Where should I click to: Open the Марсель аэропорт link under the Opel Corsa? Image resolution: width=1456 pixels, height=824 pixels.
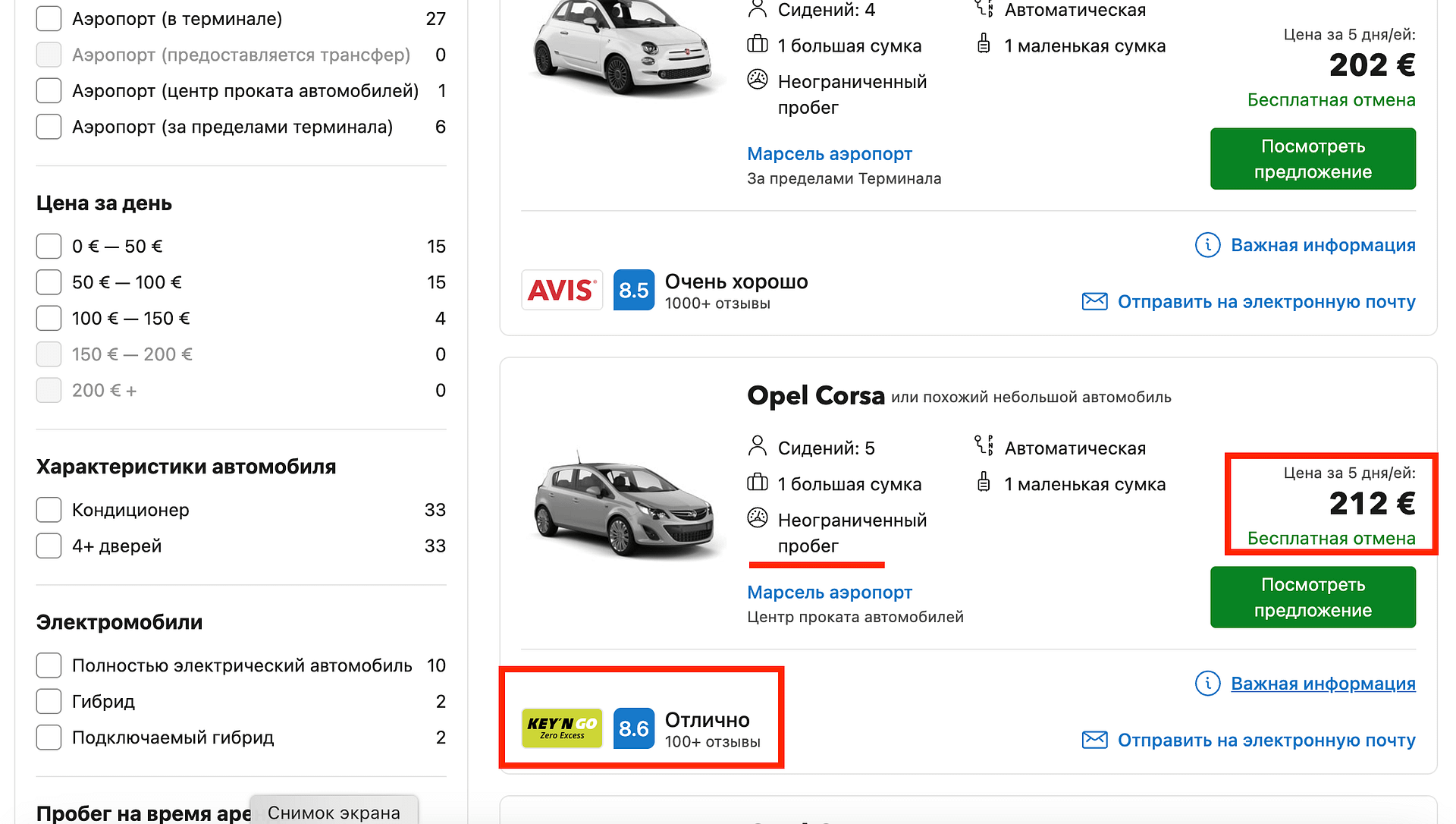(x=829, y=593)
